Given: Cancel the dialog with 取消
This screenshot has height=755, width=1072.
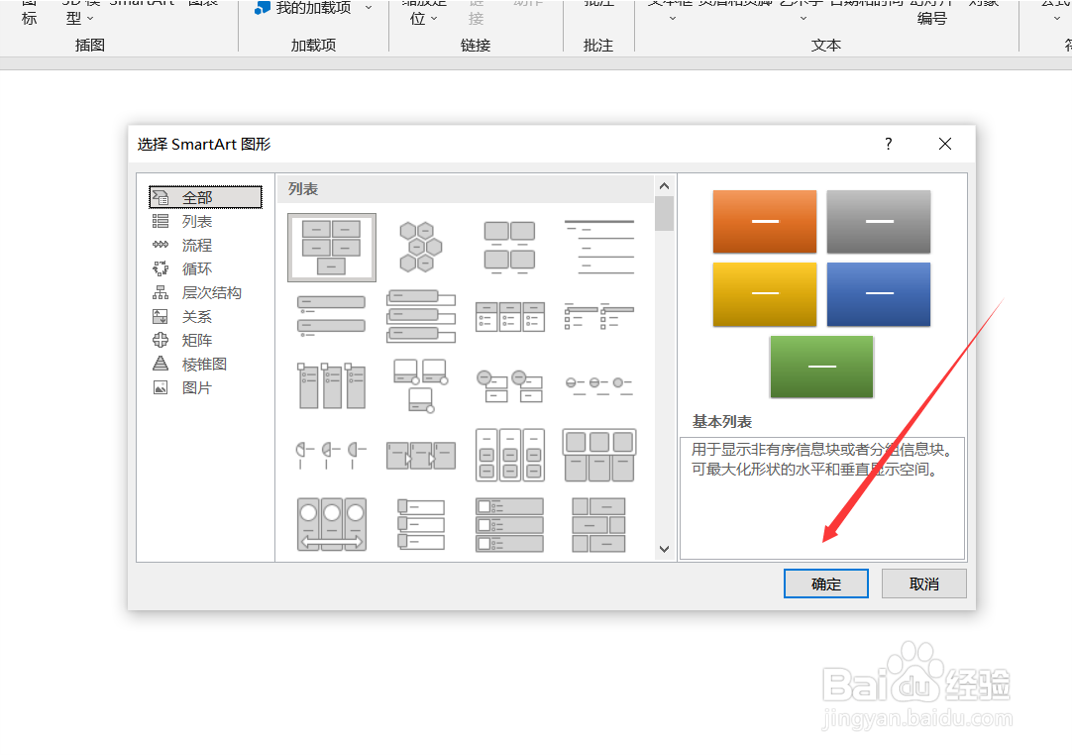Looking at the screenshot, I should [x=924, y=583].
